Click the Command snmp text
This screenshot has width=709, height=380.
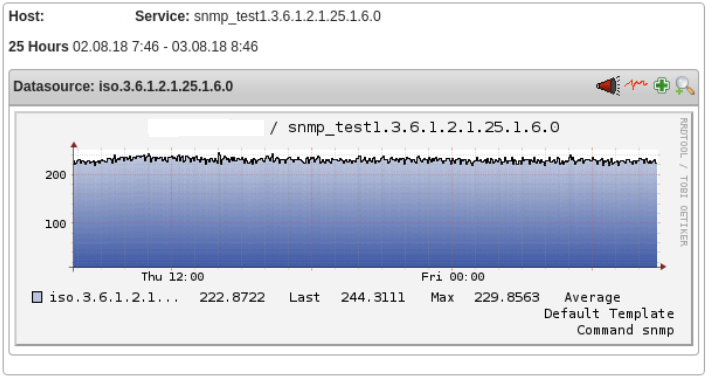pos(625,330)
